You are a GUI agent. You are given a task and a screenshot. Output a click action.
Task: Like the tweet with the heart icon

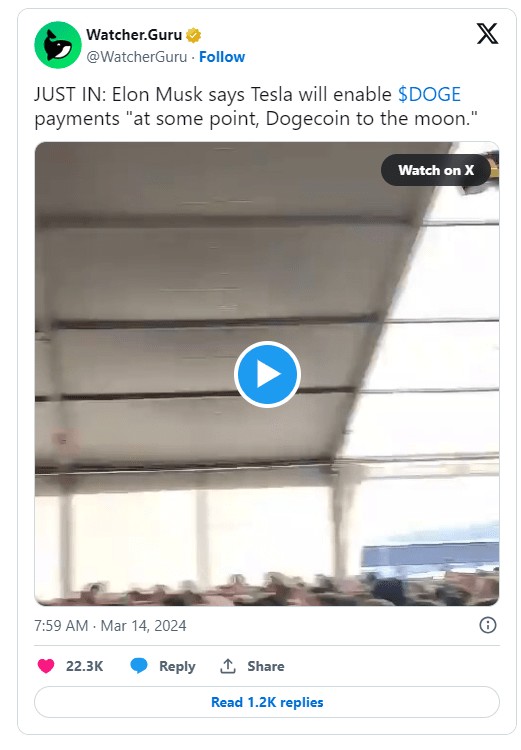46,666
